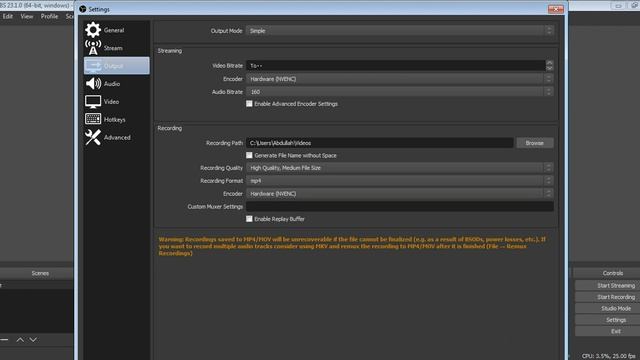Open the Audio speaker icon
Screen dimensions: 640x360
coord(93,84)
